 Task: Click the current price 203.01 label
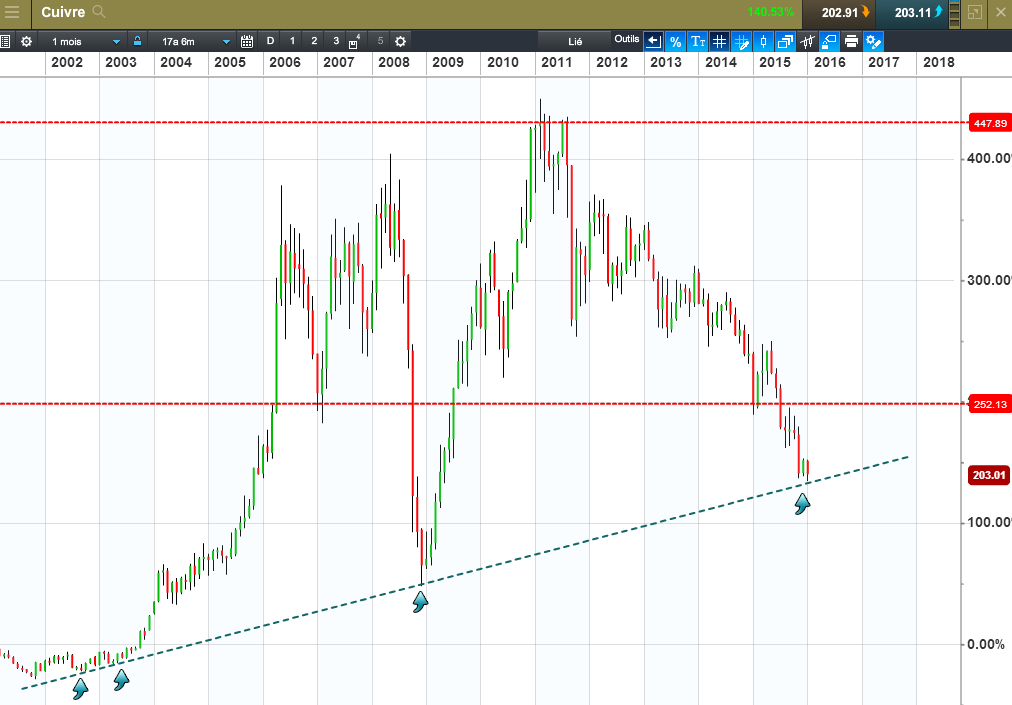[x=989, y=475]
